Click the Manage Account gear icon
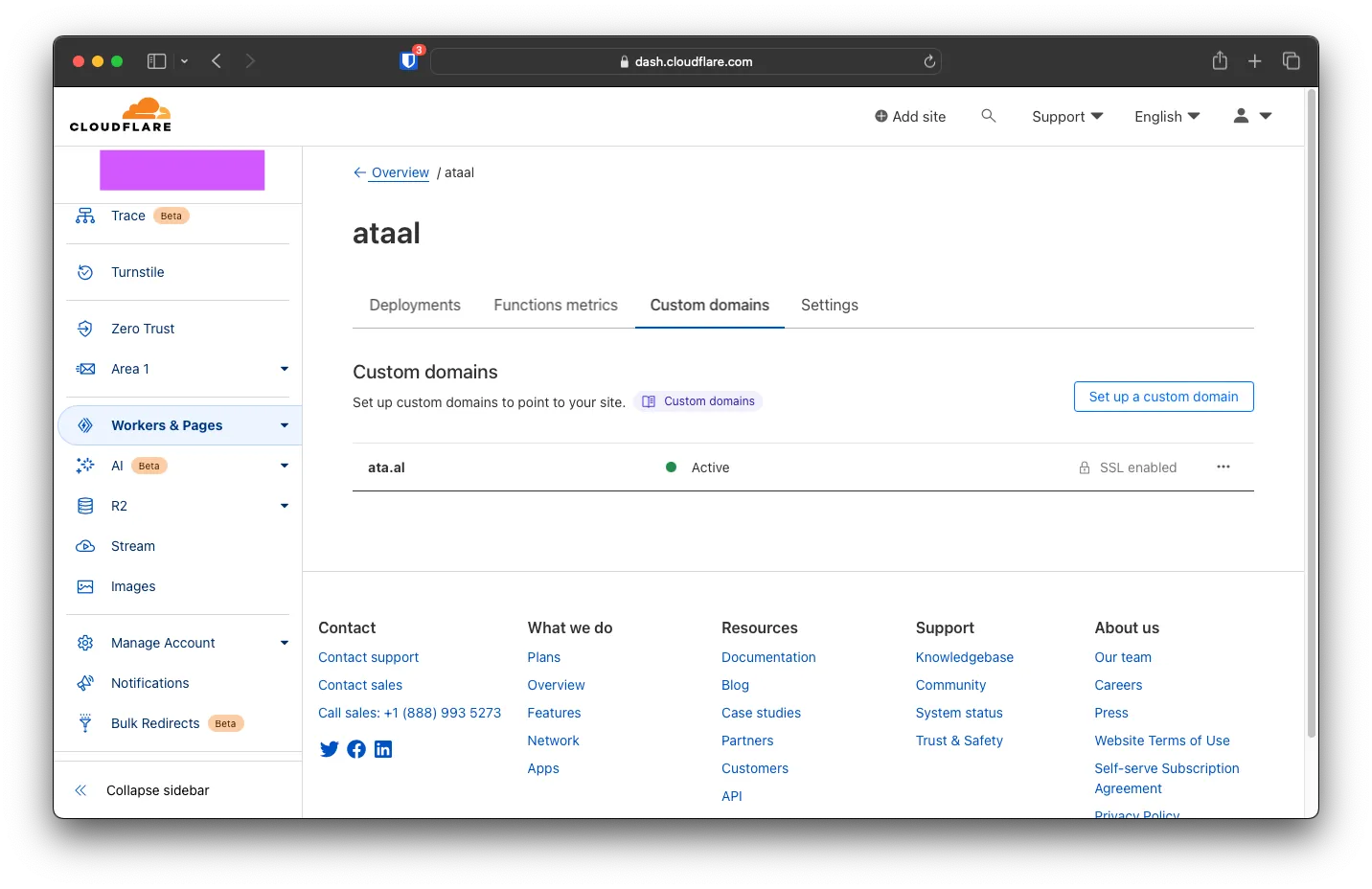The height and width of the screenshot is (889, 1372). click(85, 643)
